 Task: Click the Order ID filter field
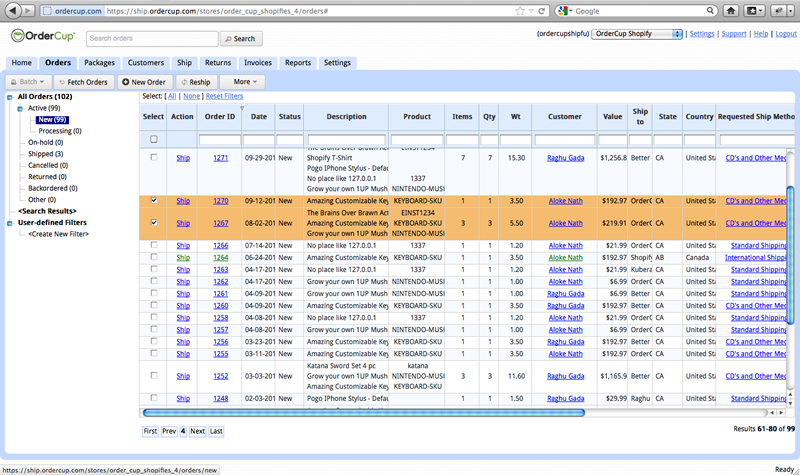tap(220, 140)
